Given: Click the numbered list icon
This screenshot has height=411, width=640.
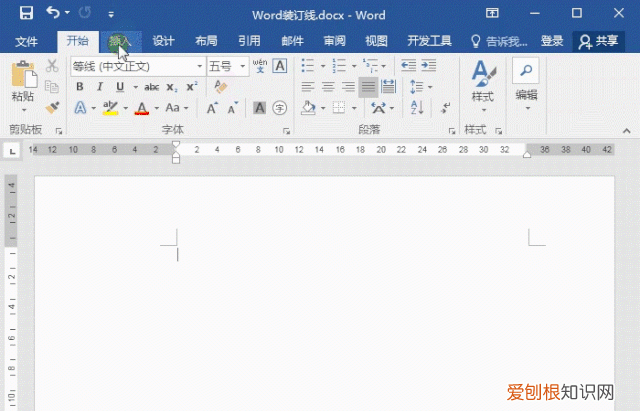Looking at the screenshot, I should [339, 66].
